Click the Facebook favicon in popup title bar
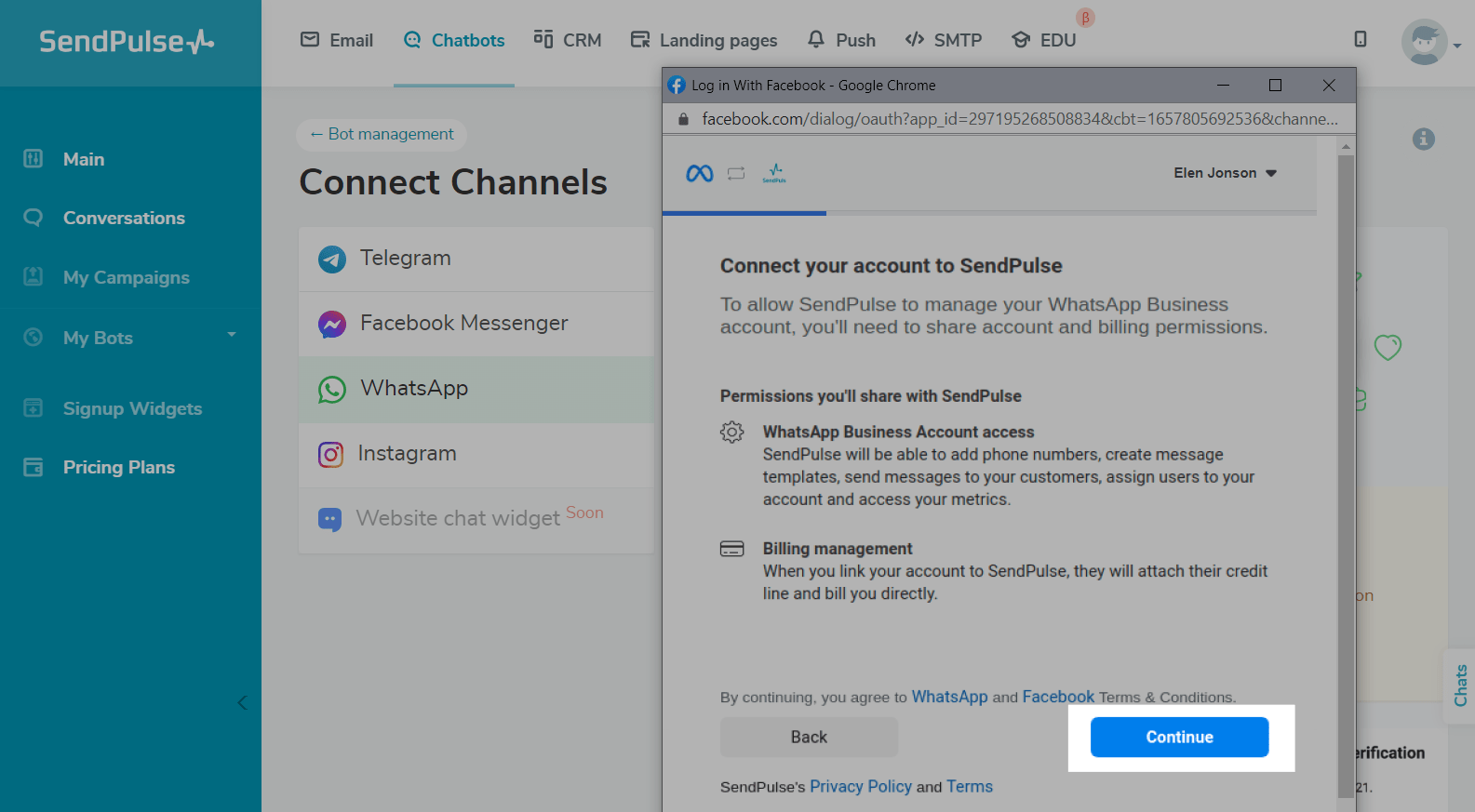Screen dimensions: 1475x812 tap(677, 85)
